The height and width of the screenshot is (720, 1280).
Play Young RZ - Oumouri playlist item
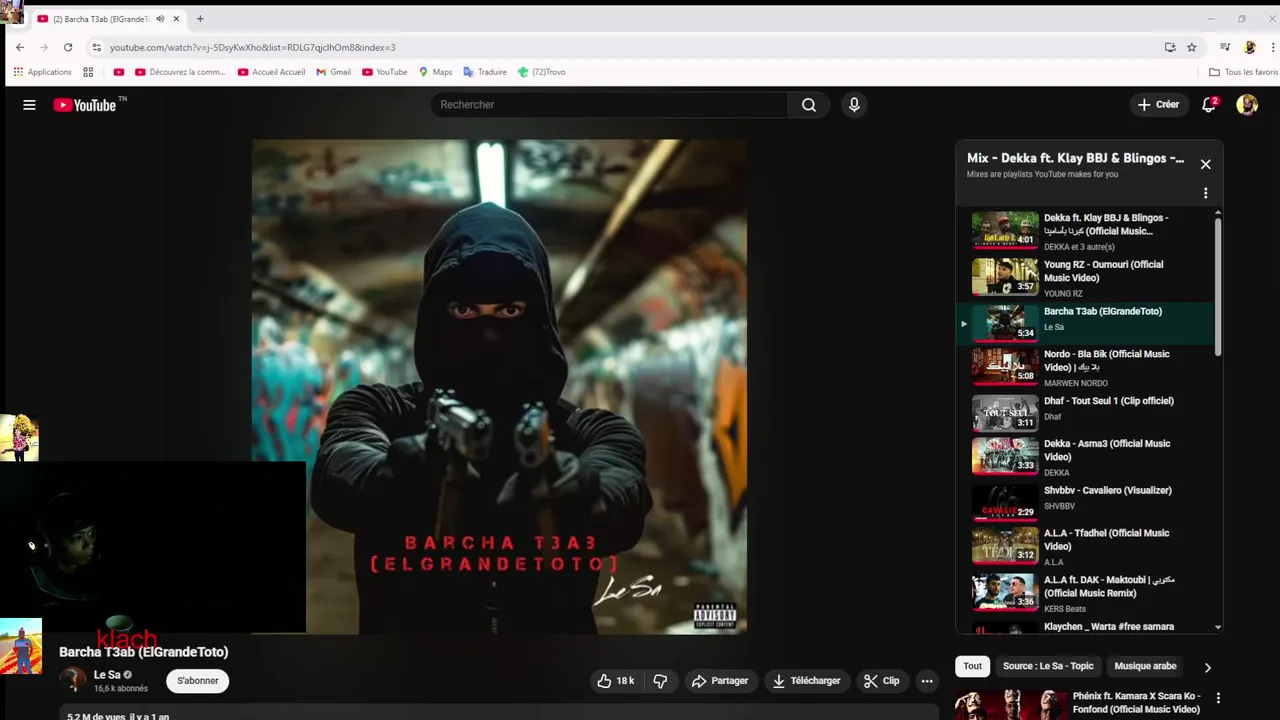pyautogui.click(x=1085, y=278)
